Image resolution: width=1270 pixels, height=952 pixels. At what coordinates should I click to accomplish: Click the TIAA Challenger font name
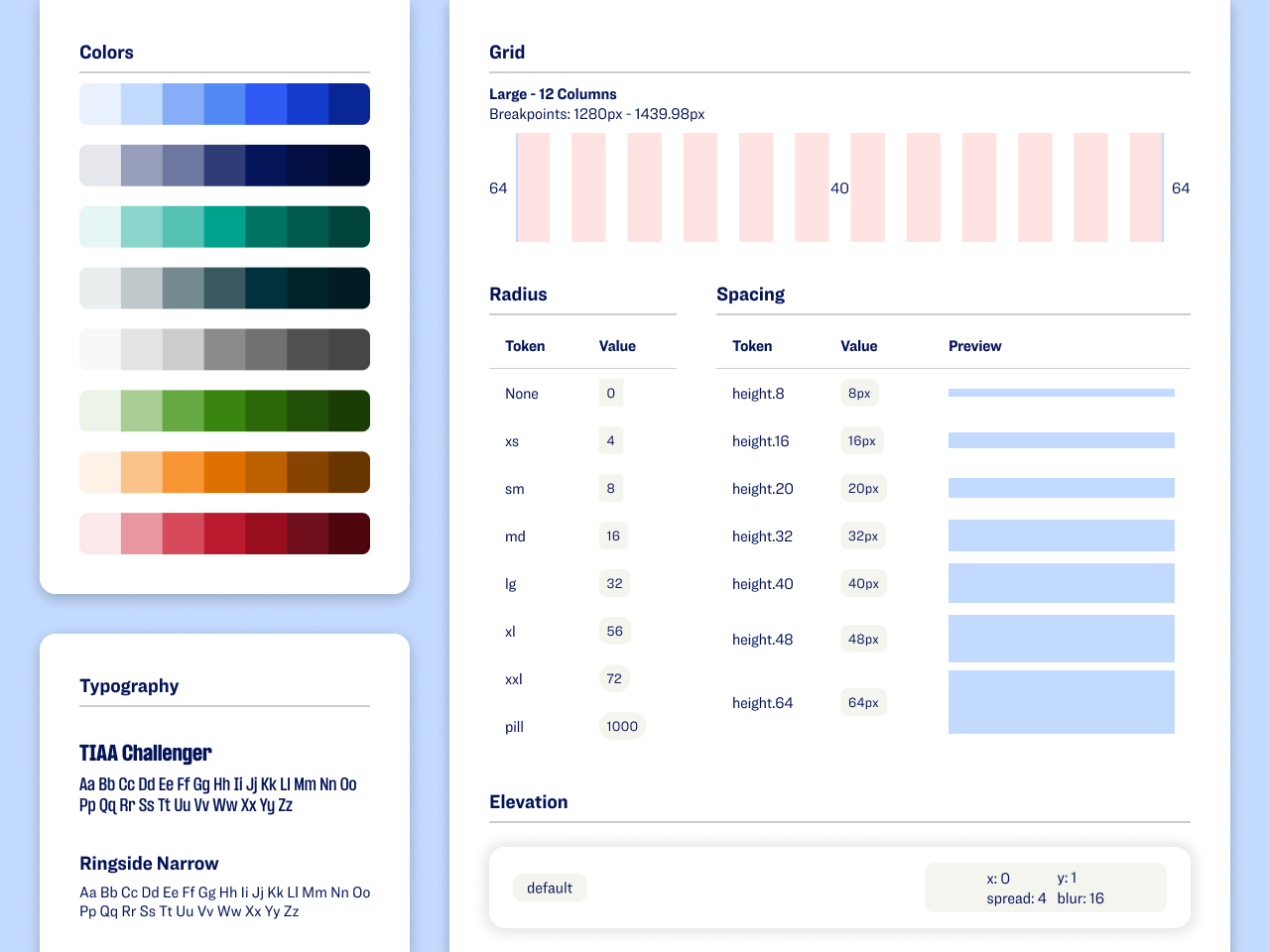point(146,753)
